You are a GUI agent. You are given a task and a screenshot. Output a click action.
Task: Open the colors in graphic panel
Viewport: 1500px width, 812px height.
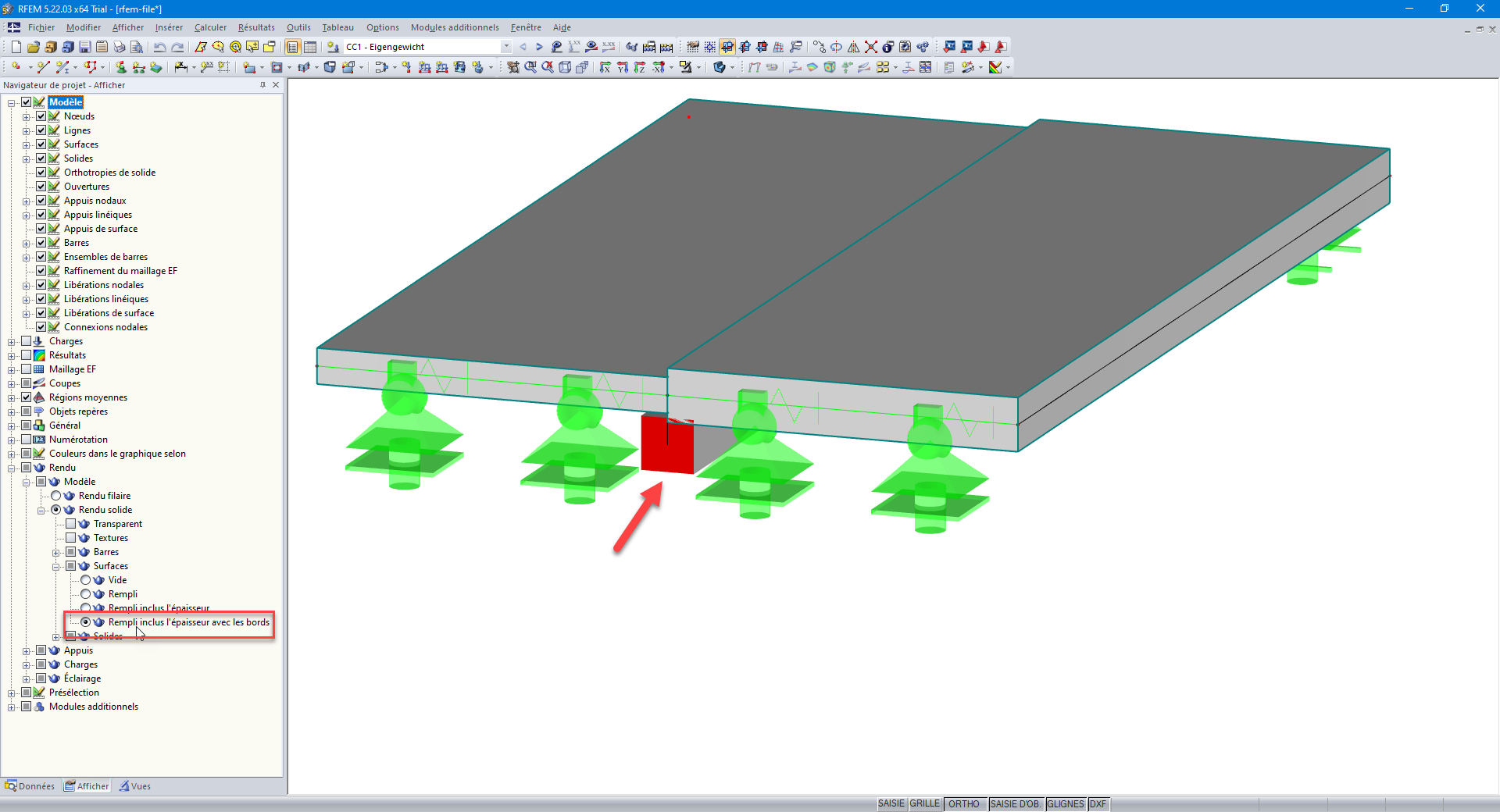[x=117, y=453]
